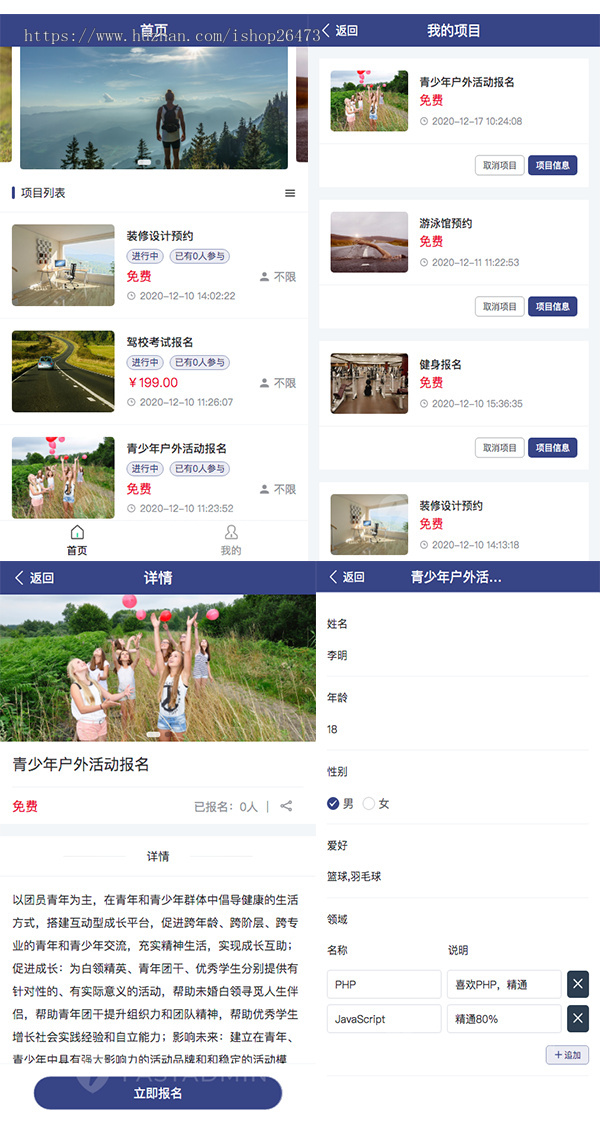Screen dimensions: 600x1122
Task: Click the large outdoor activity detail photo
Action: click(158, 668)
